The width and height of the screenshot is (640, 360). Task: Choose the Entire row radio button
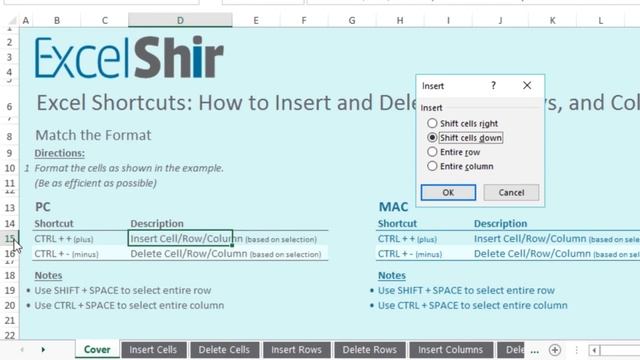(x=453, y=152)
